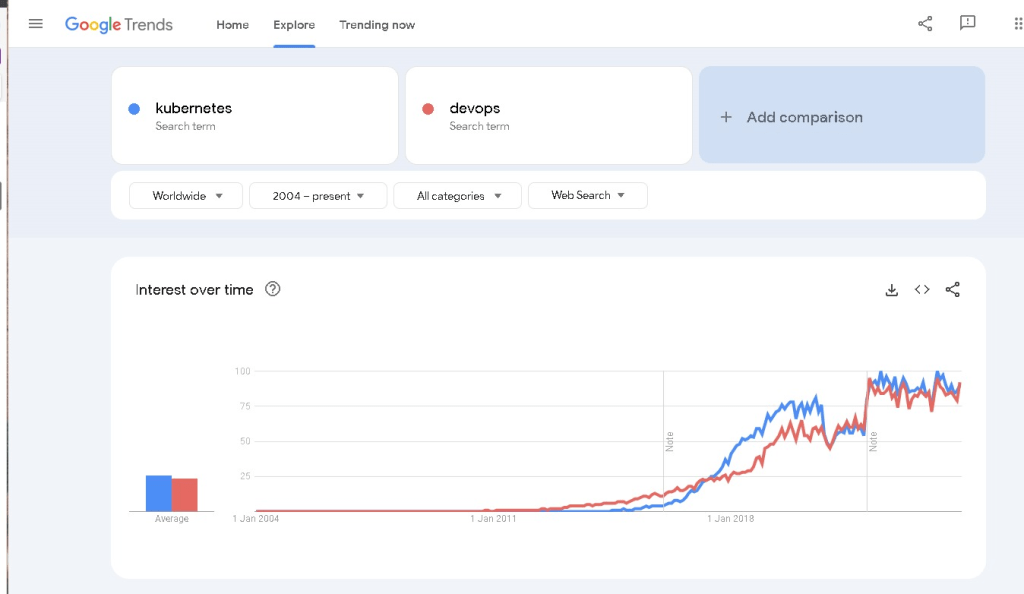Click the Average label under bars
Image resolution: width=1024 pixels, height=594 pixels.
click(x=172, y=519)
